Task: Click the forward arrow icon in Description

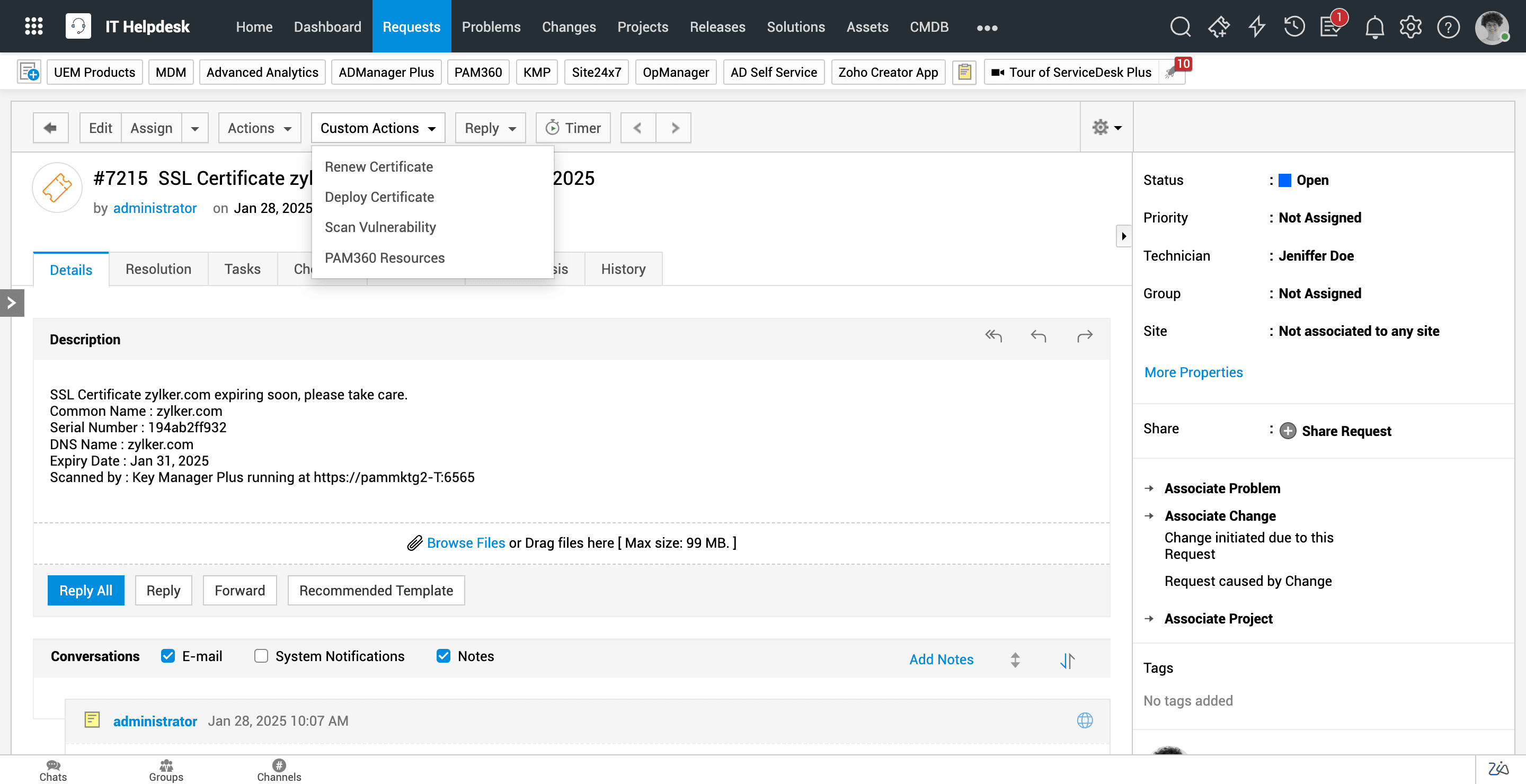Action: [x=1084, y=336]
